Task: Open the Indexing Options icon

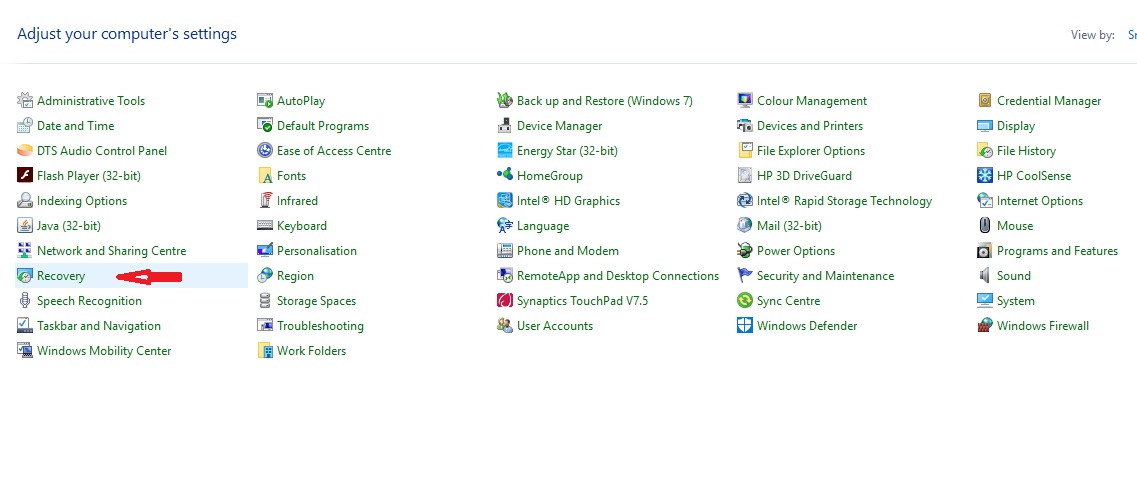Action: coord(25,201)
